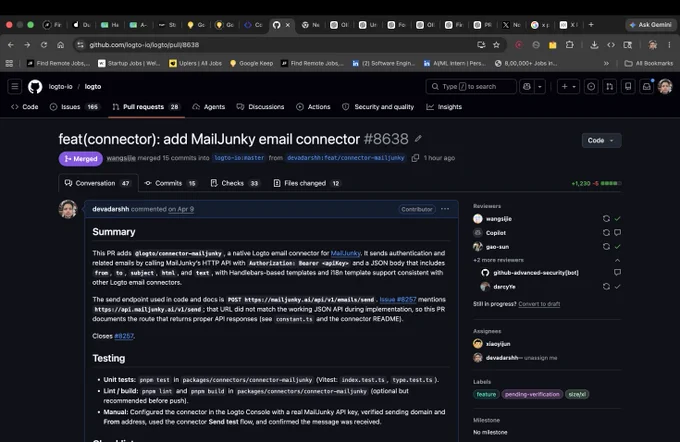
Task: Open the 'Issue #8257' link in summary
Action: (x=398, y=299)
